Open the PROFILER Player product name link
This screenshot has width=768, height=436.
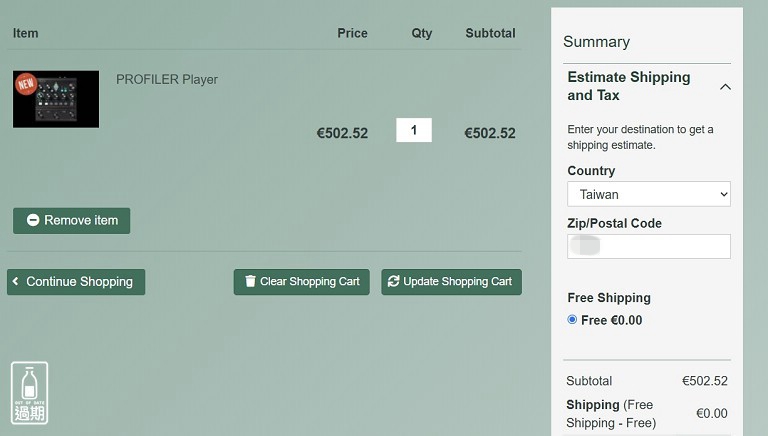(x=167, y=80)
